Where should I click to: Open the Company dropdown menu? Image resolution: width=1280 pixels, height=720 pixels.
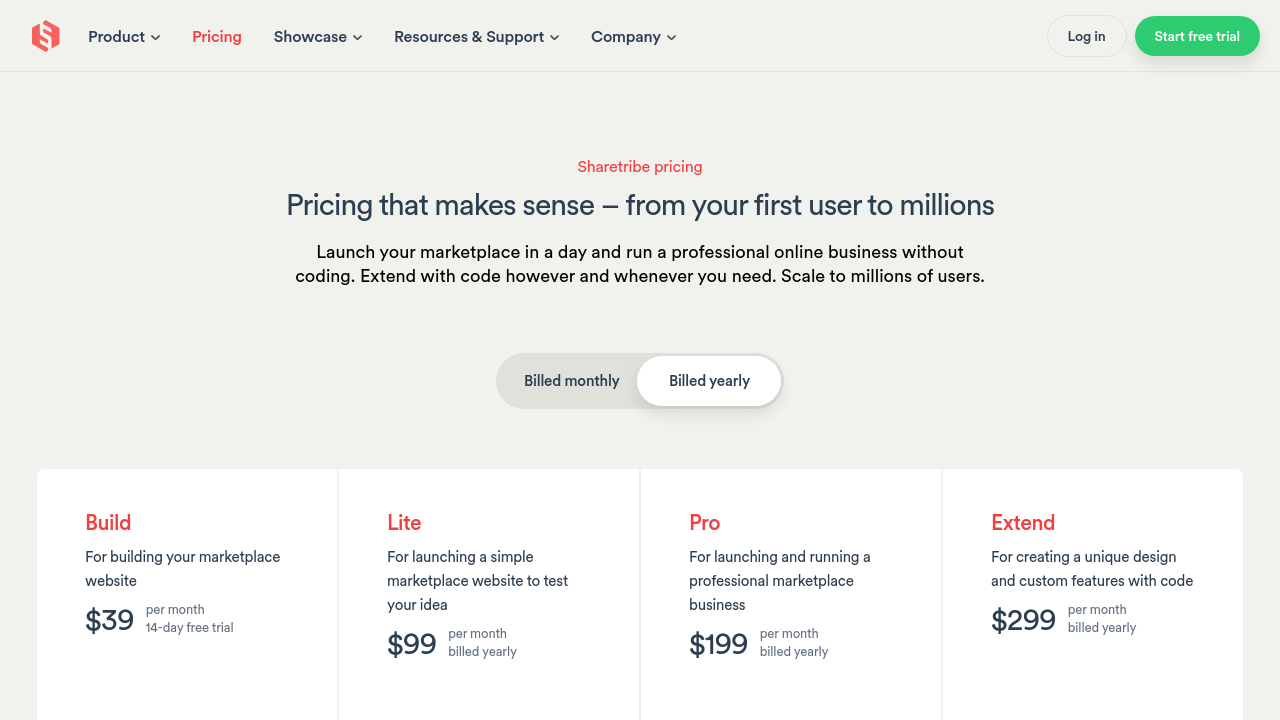point(633,37)
